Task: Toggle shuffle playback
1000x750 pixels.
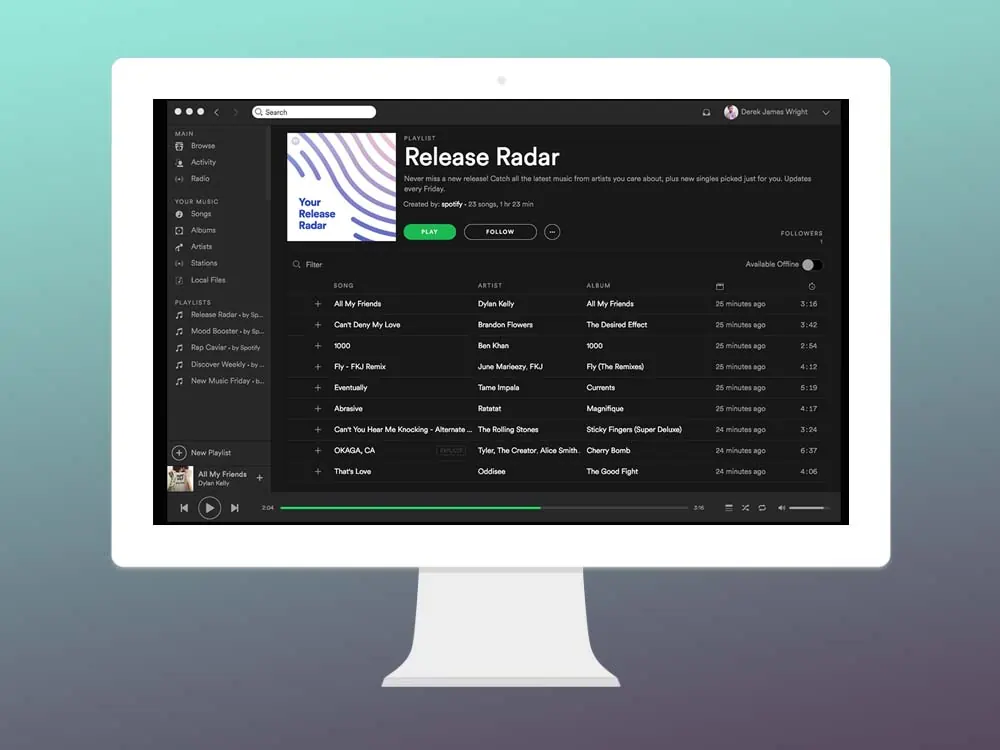Action: [x=745, y=508]
